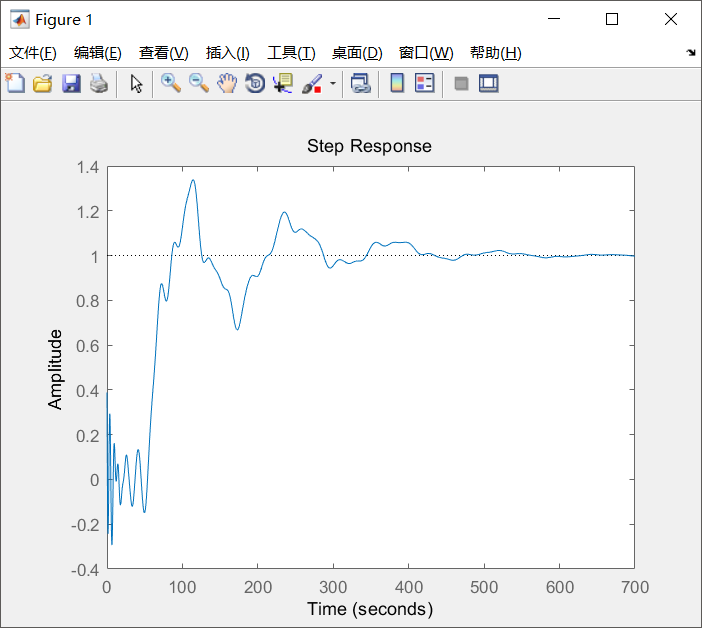The height and width of the screenshot is (628, 702).
Task: Select the Zoom Out magnifier tool
Action: [199, 83]
